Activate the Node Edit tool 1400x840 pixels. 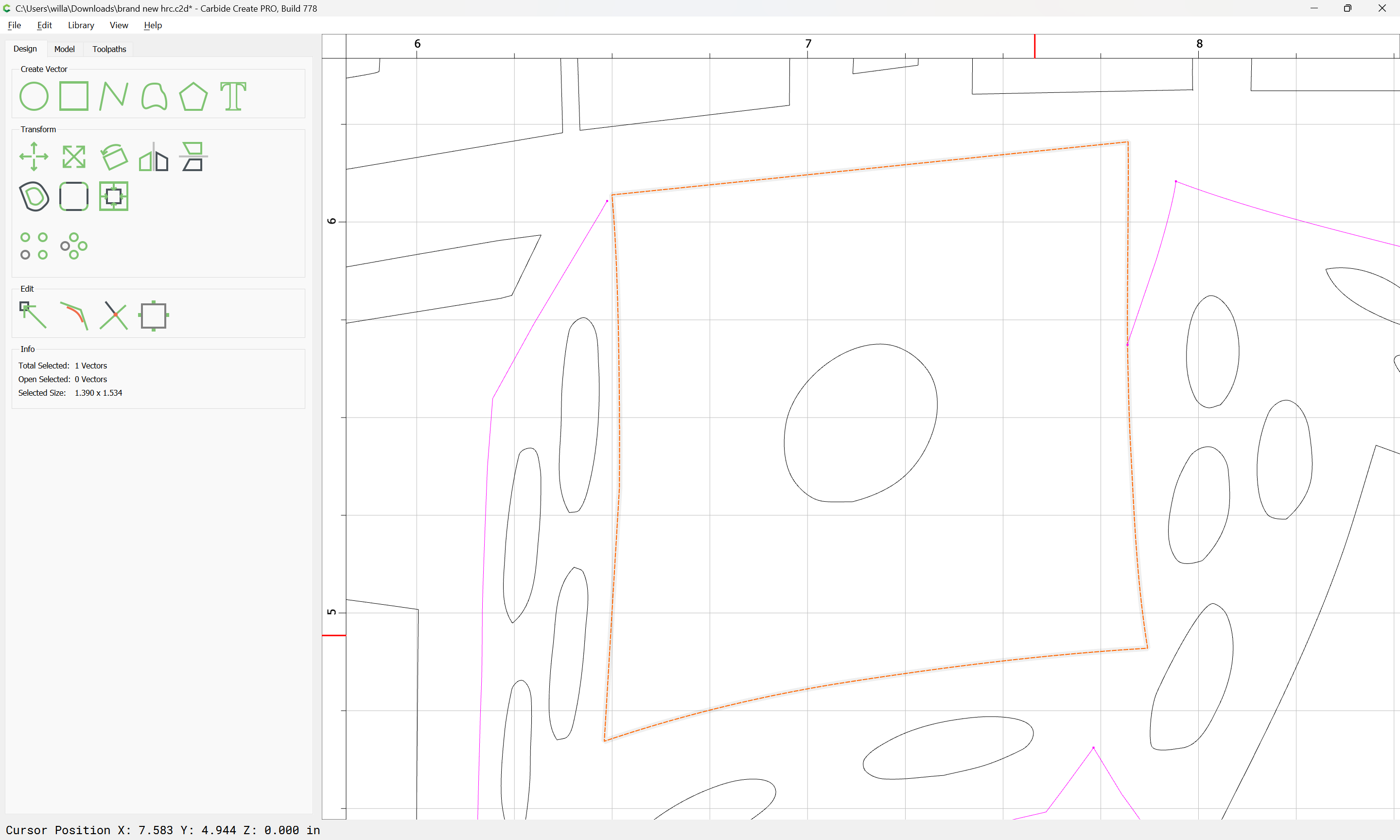tap(34, 315)
